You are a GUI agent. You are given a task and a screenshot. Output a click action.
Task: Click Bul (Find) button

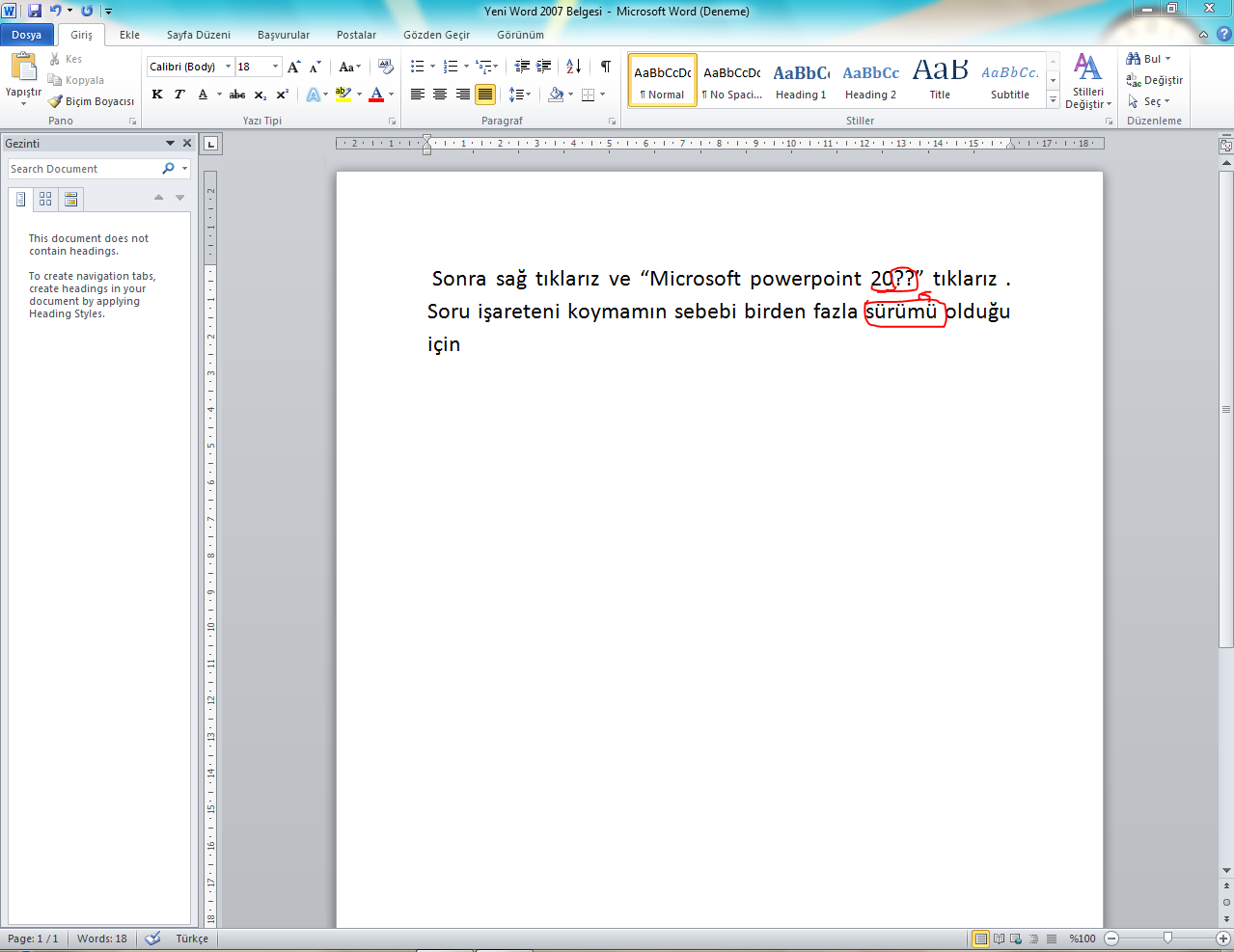(x=1148, y=59)
